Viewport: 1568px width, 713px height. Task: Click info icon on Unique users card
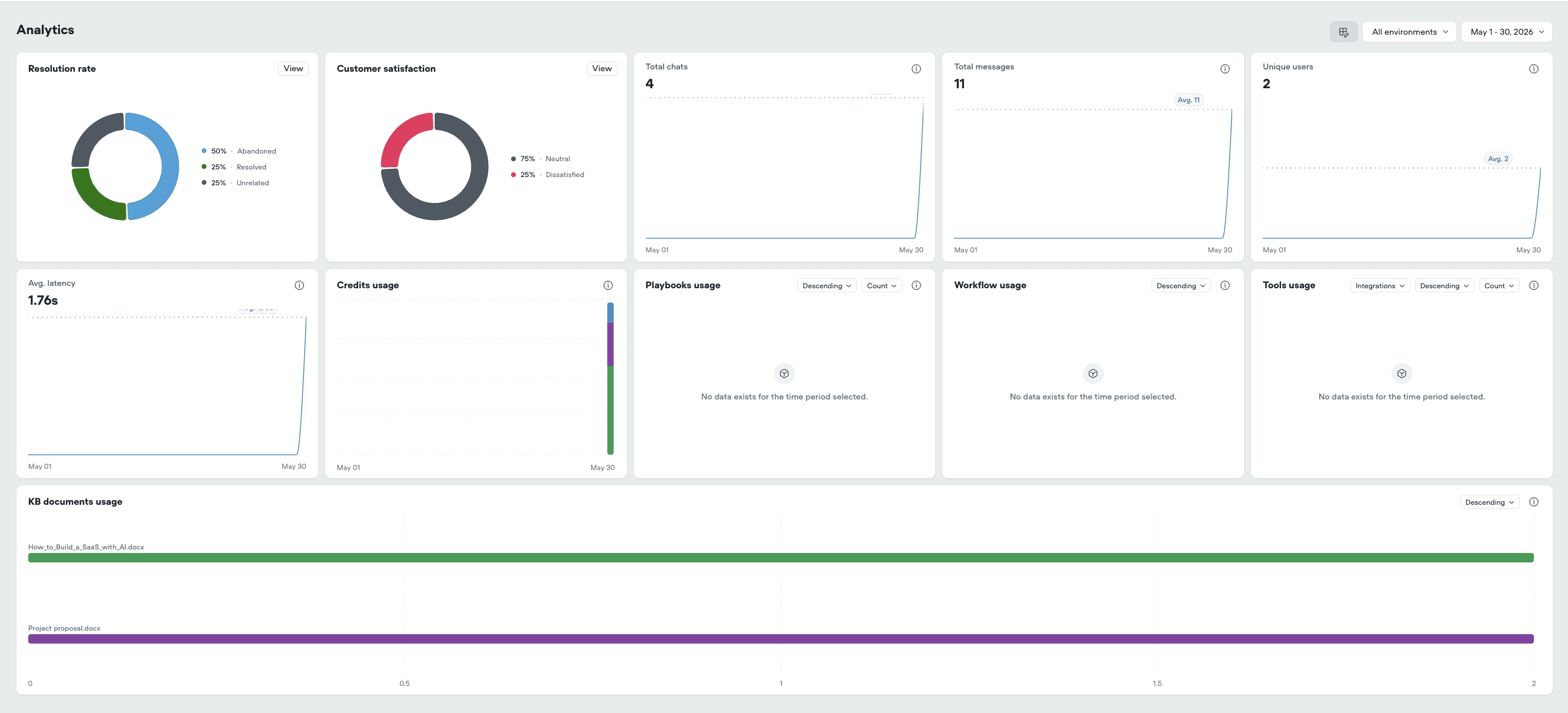tap(1534, 69)
